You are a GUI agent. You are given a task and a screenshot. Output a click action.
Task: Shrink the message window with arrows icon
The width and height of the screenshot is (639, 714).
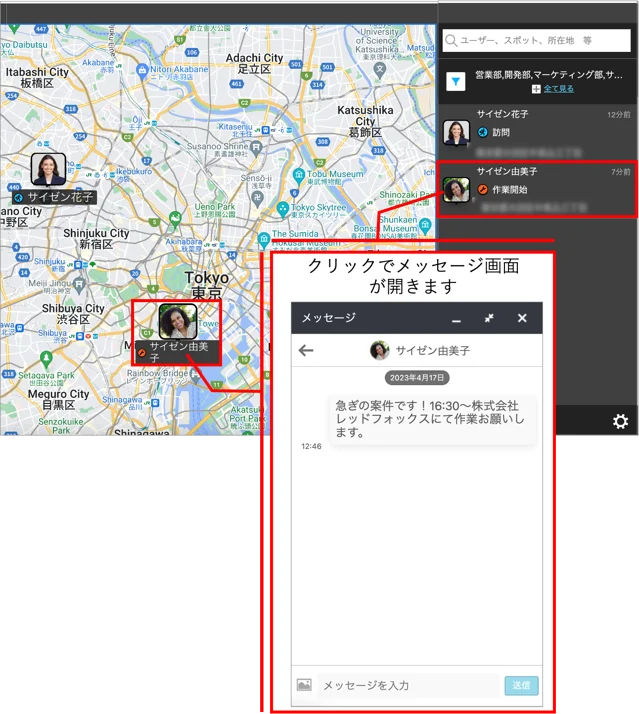pyautogui.click(x=489, y=318)
